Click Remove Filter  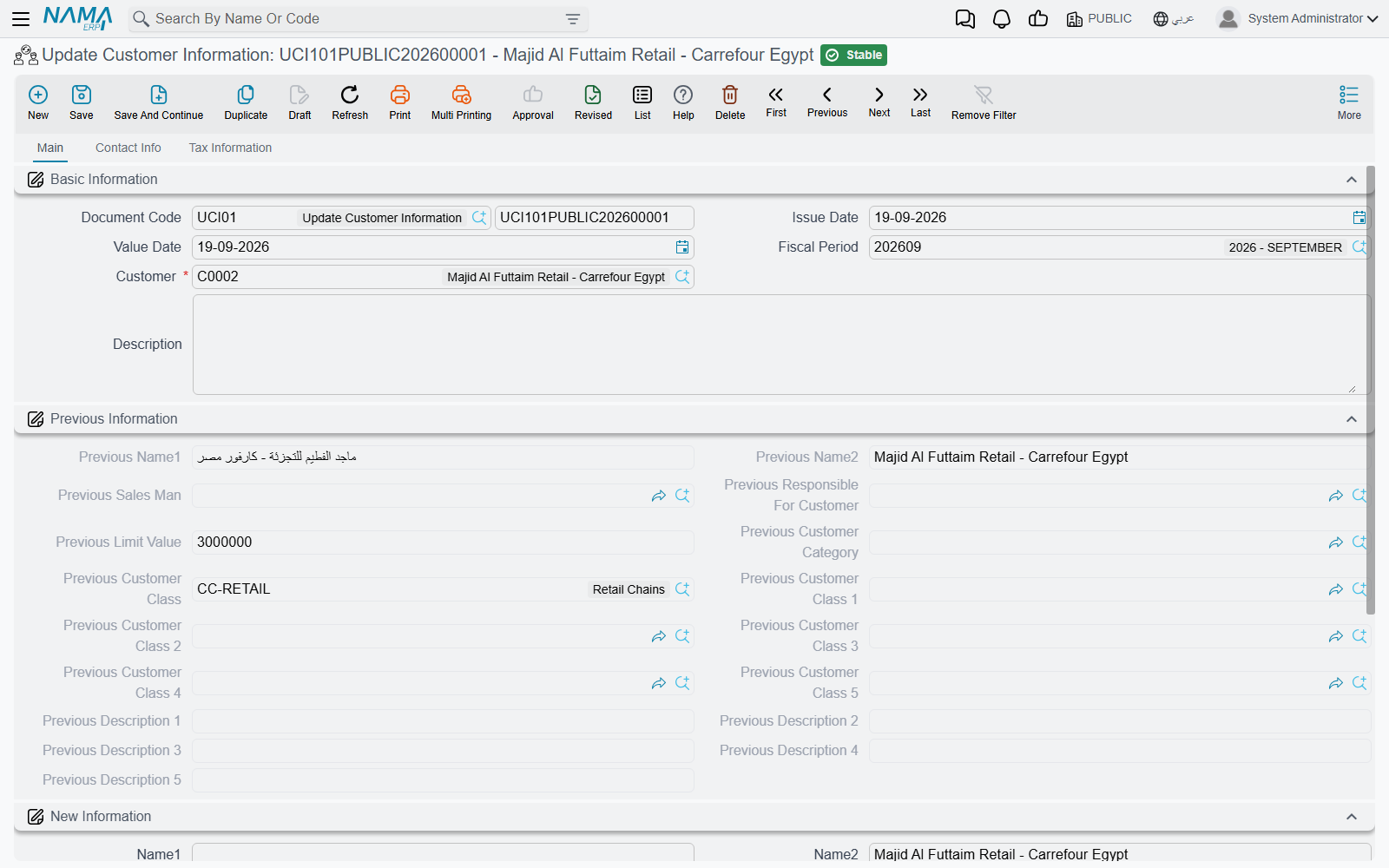[984, 102]
